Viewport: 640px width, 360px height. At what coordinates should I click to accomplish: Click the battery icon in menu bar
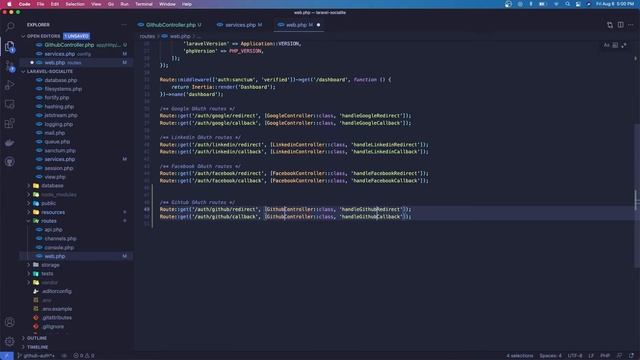(542, 4)
